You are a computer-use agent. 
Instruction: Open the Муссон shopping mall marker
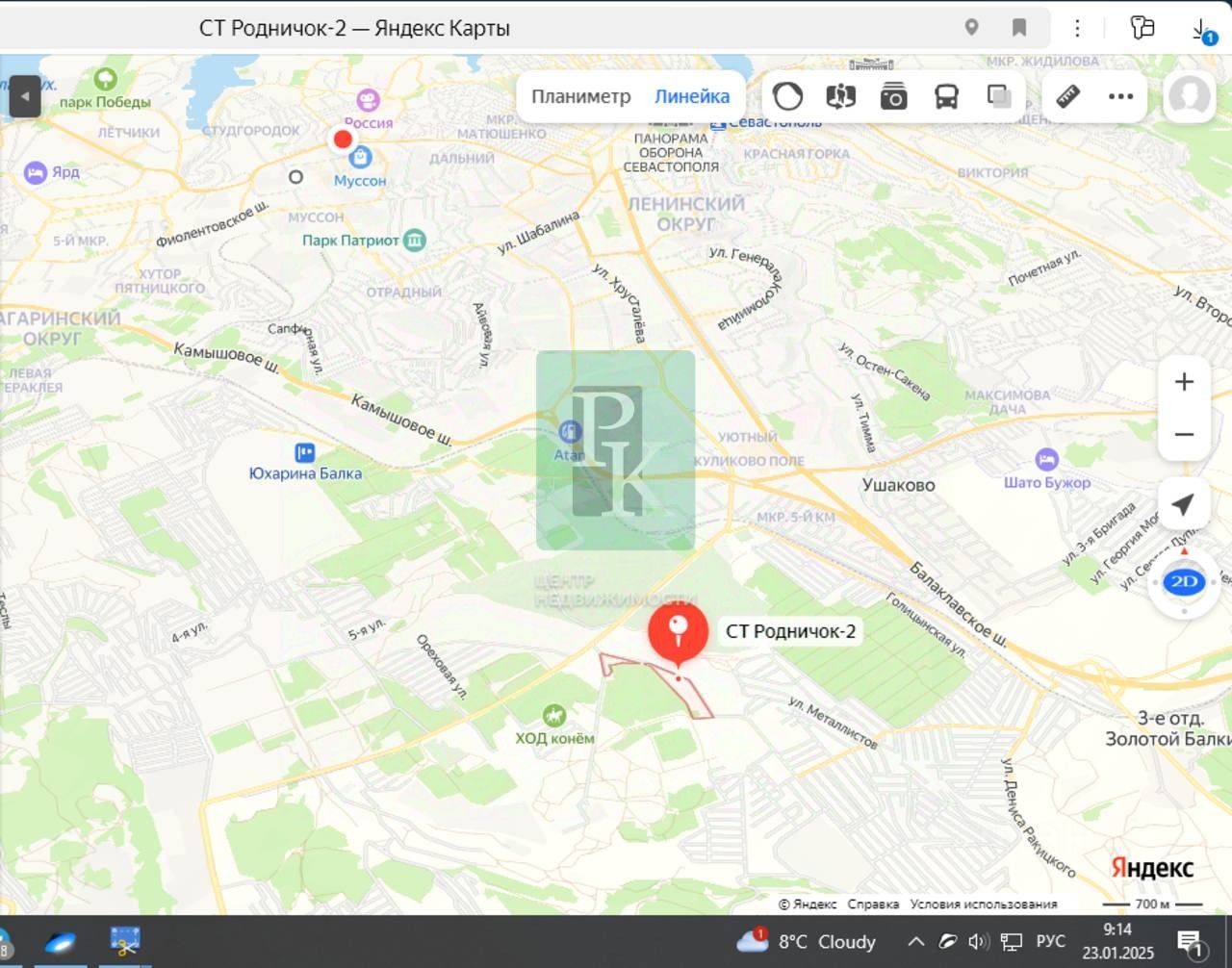coord(360,156)
